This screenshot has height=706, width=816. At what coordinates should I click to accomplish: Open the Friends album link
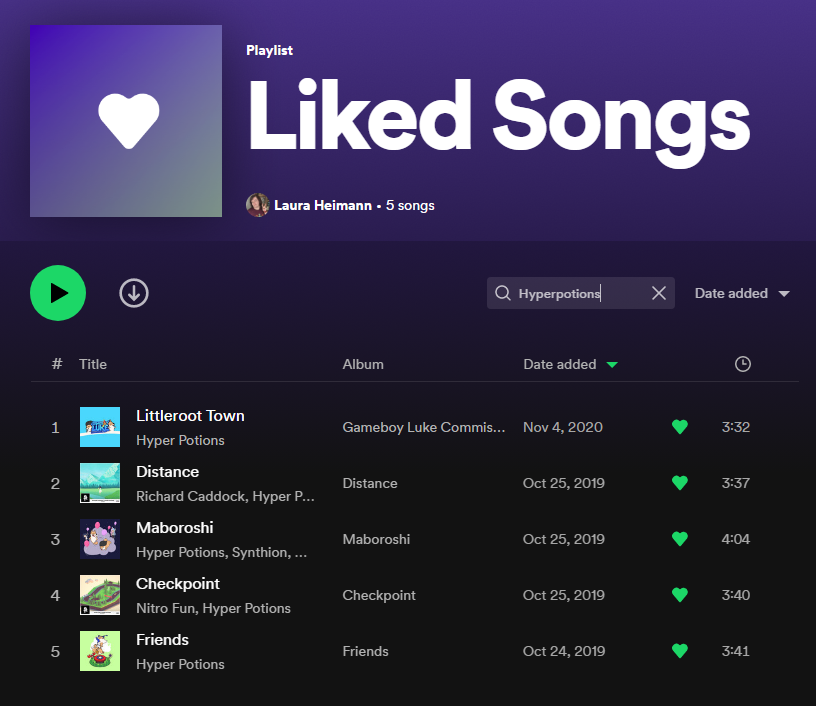(365, 651)
